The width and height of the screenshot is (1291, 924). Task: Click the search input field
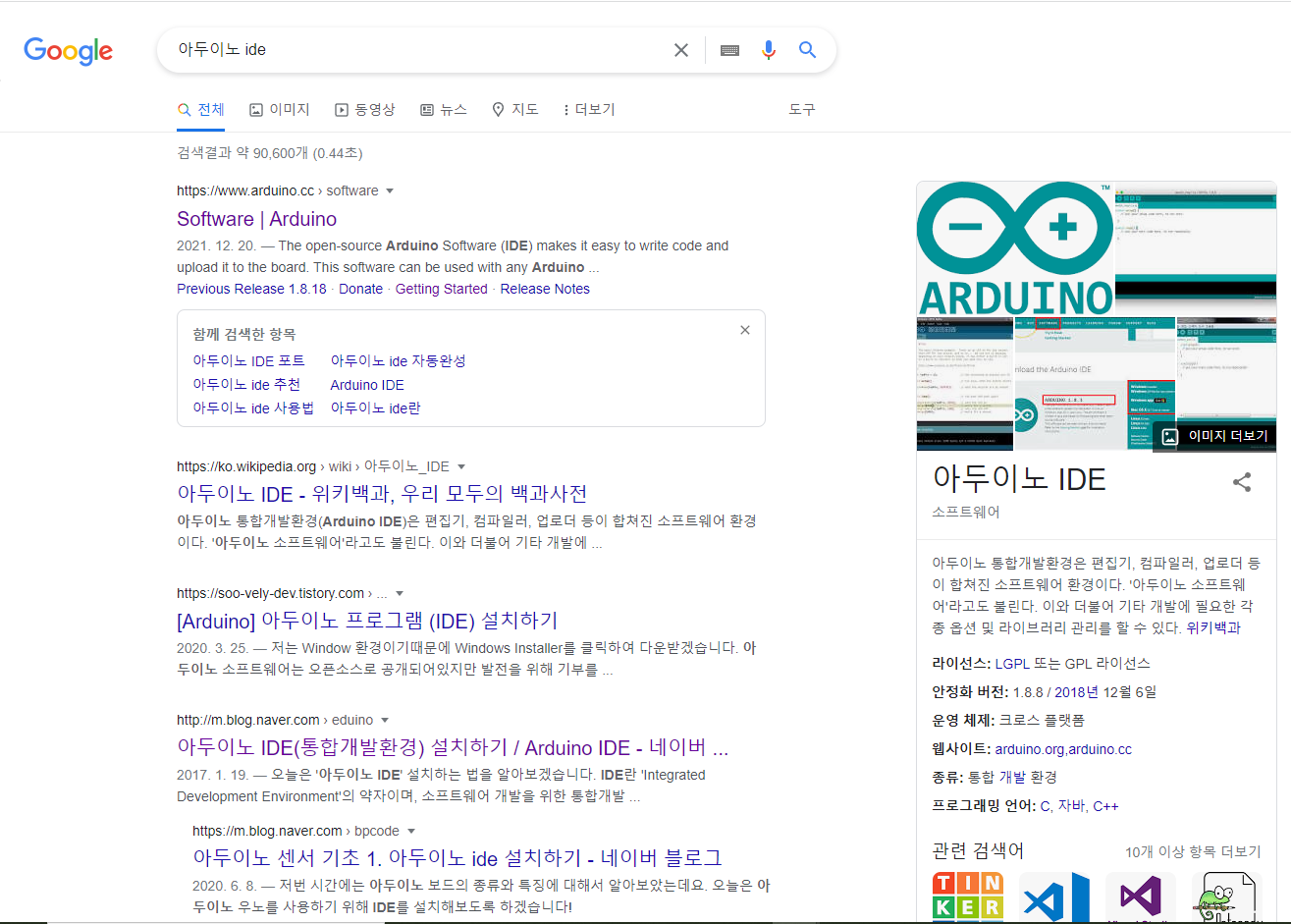(x=417, y=50)
